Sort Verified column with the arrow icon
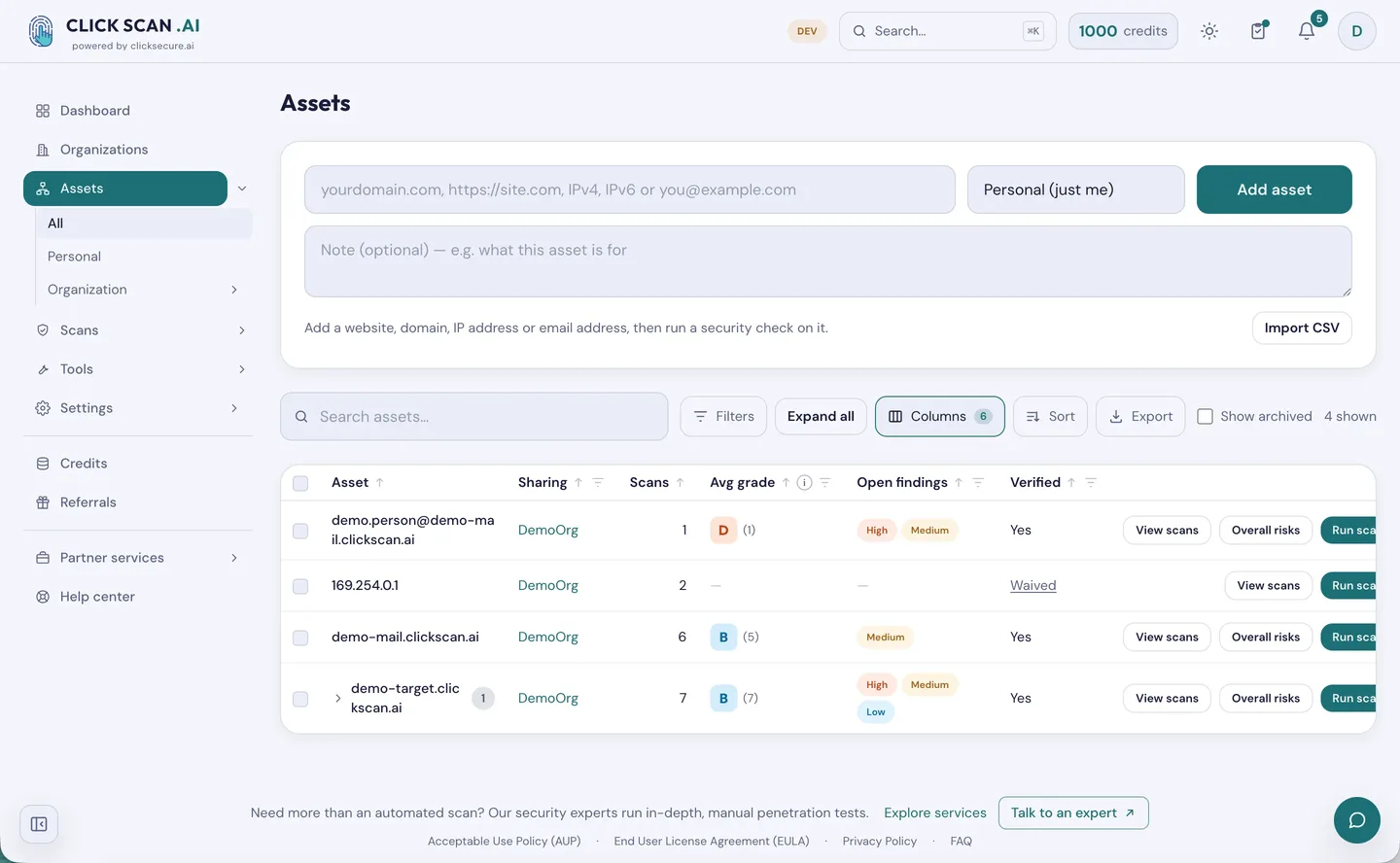Screen dimensions: 1400x863 click(x=1071, y=483)
